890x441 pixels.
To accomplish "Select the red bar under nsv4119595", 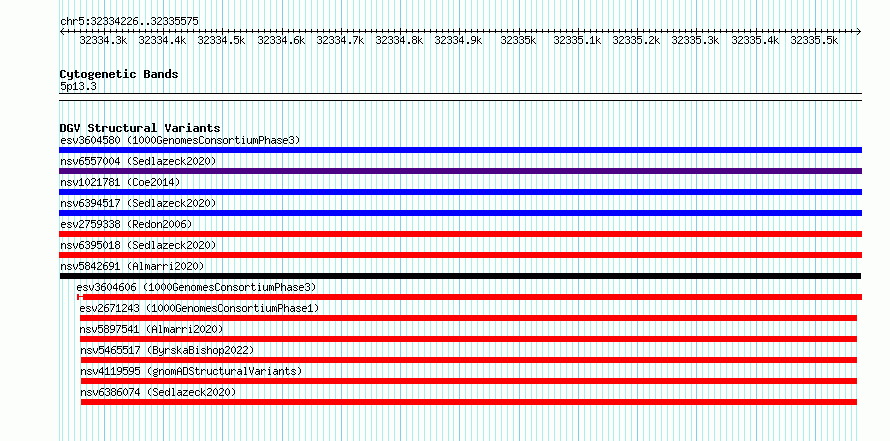I will [468, 381].
